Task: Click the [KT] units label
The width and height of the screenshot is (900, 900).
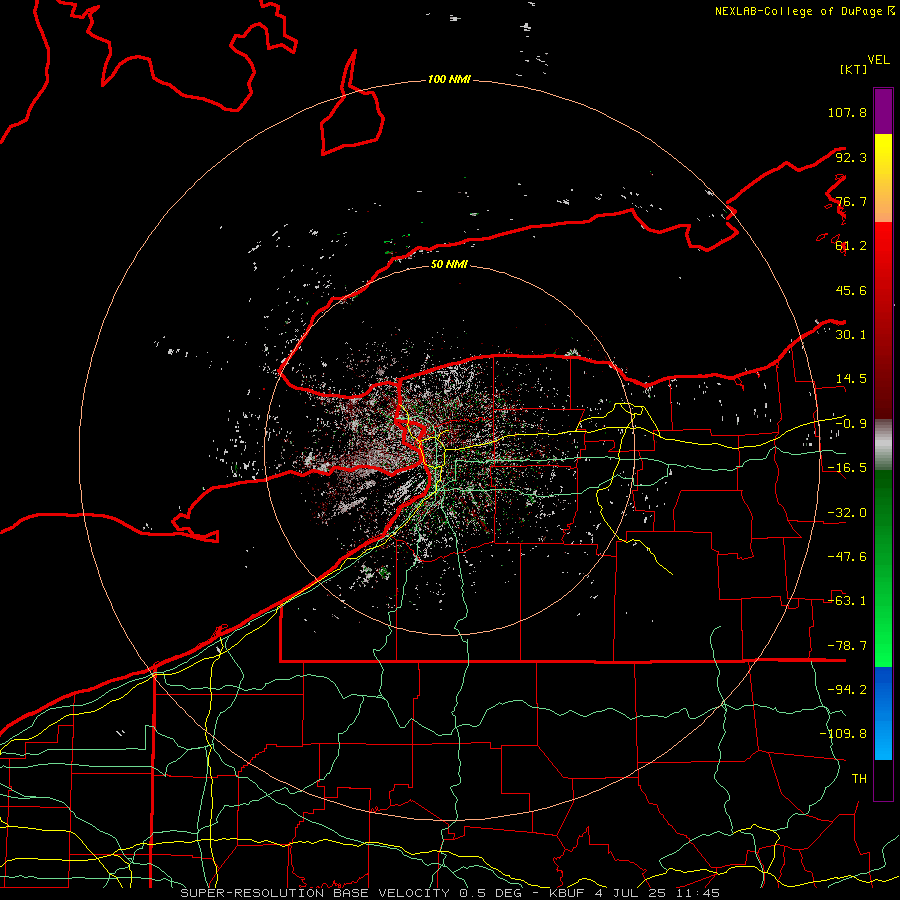Action: click(x=854, y=69)
